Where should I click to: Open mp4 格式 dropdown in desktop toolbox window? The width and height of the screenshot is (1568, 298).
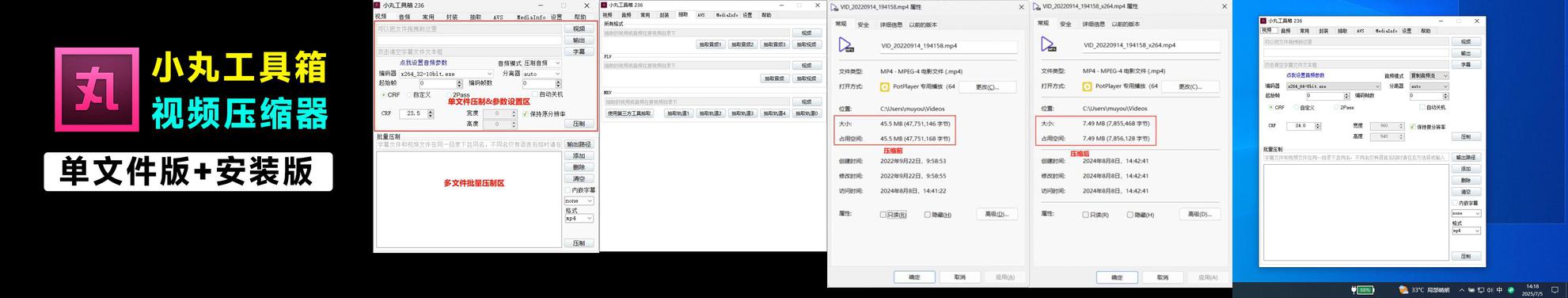[1466, 231]
